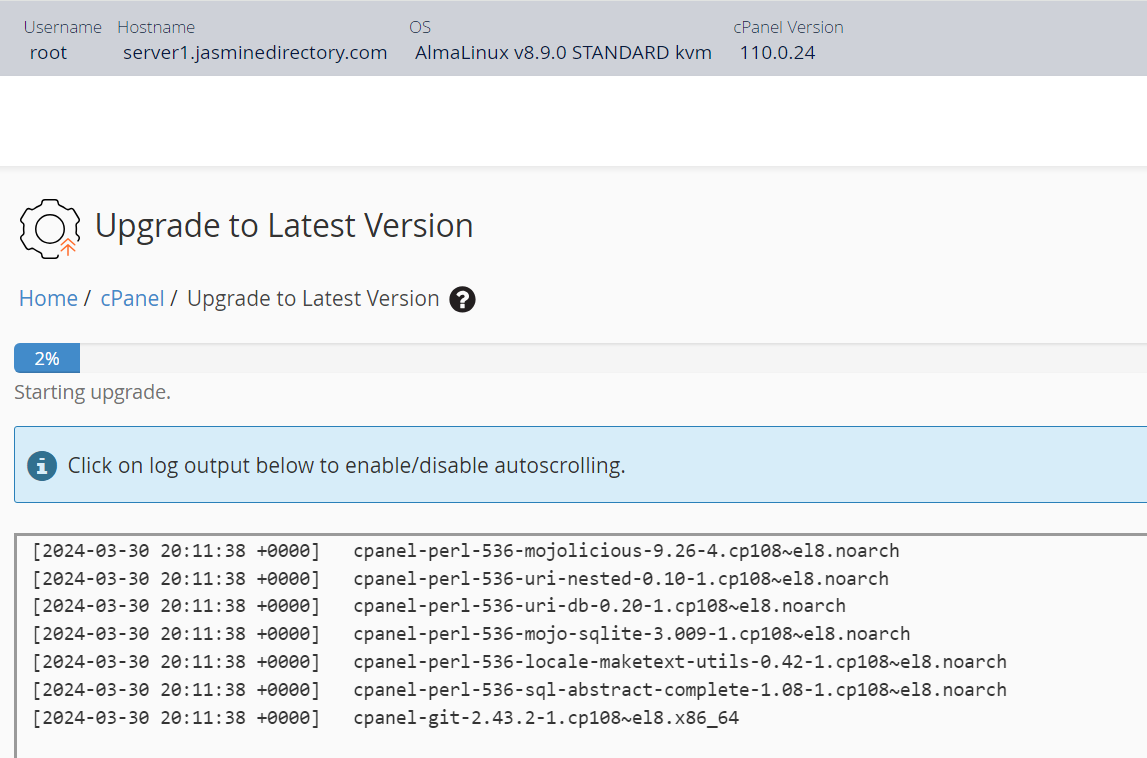The height and width of the screenshot is (758, 1147).
Task: Click the sql-abstract-complete log line
Action: [x=679, y=690]
